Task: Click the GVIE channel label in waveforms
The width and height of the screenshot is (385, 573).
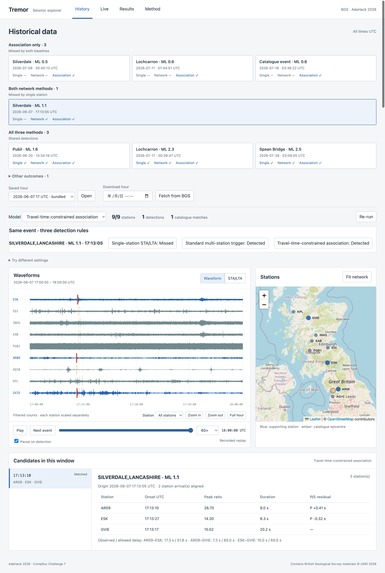Action: (x=17, y=393)
